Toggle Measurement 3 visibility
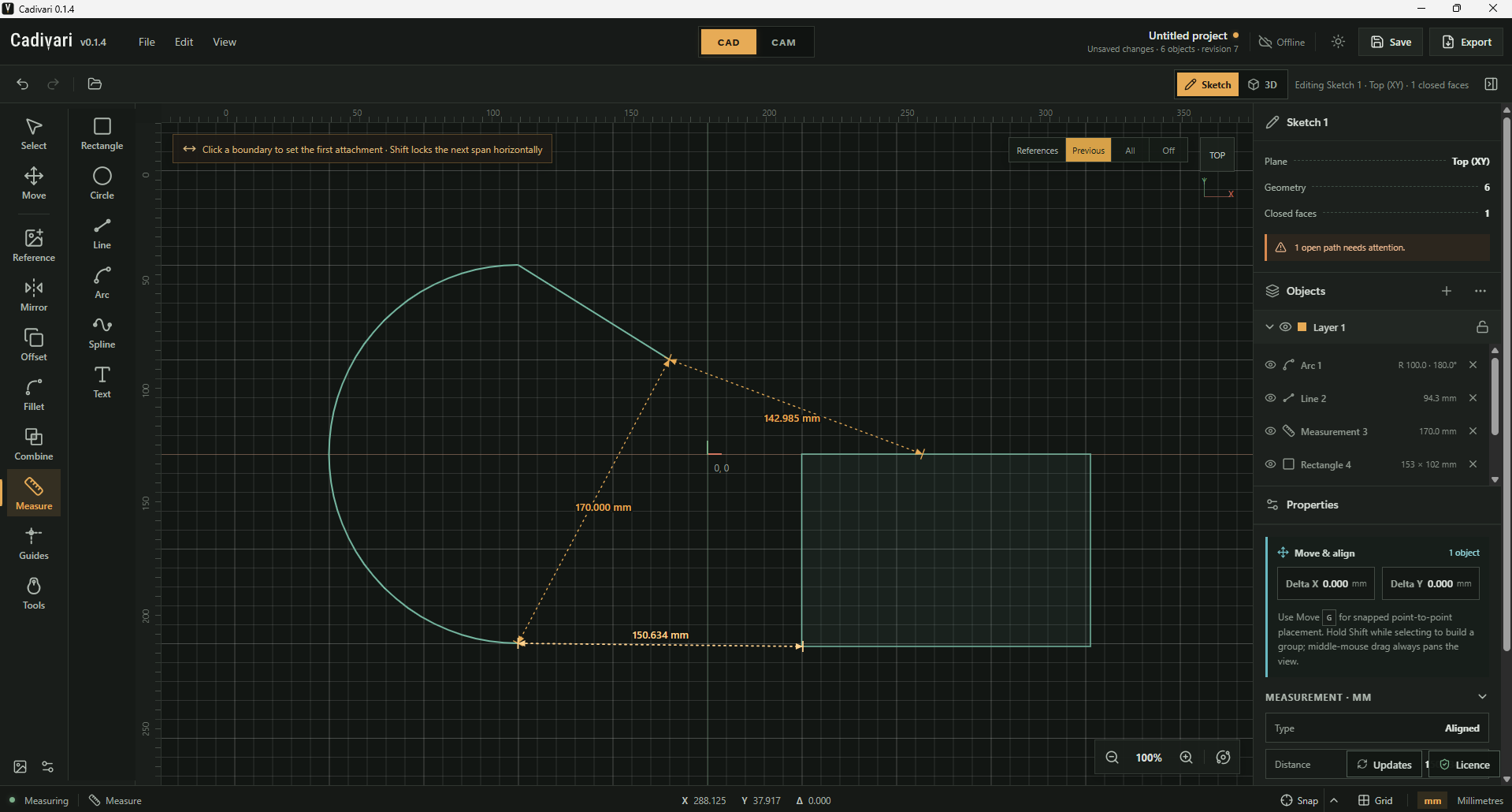The height and width of the screenshot is (812, 1512). point(1270,431)
